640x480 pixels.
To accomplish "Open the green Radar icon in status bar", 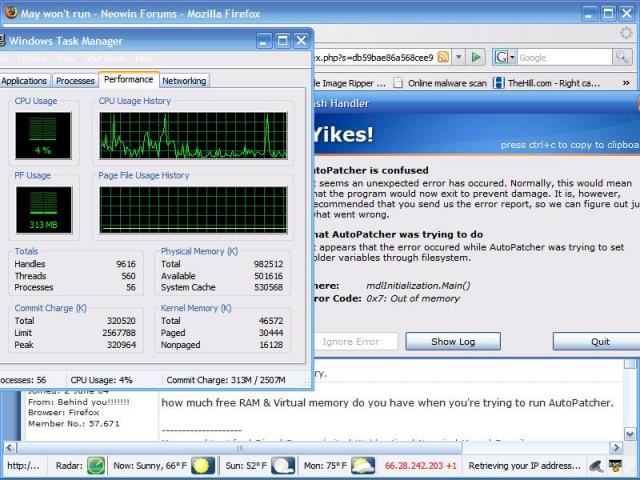I will [96, 466].
